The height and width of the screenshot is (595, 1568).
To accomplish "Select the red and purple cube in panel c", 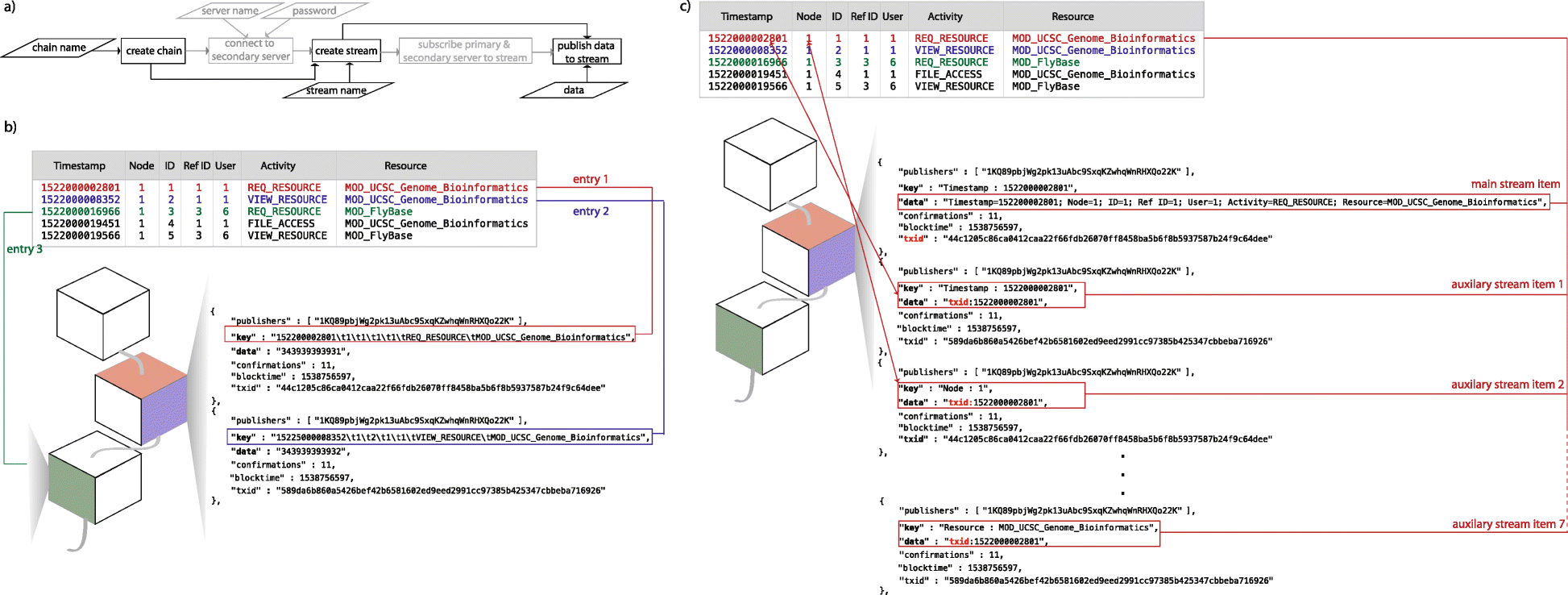I will pos(809,248).
